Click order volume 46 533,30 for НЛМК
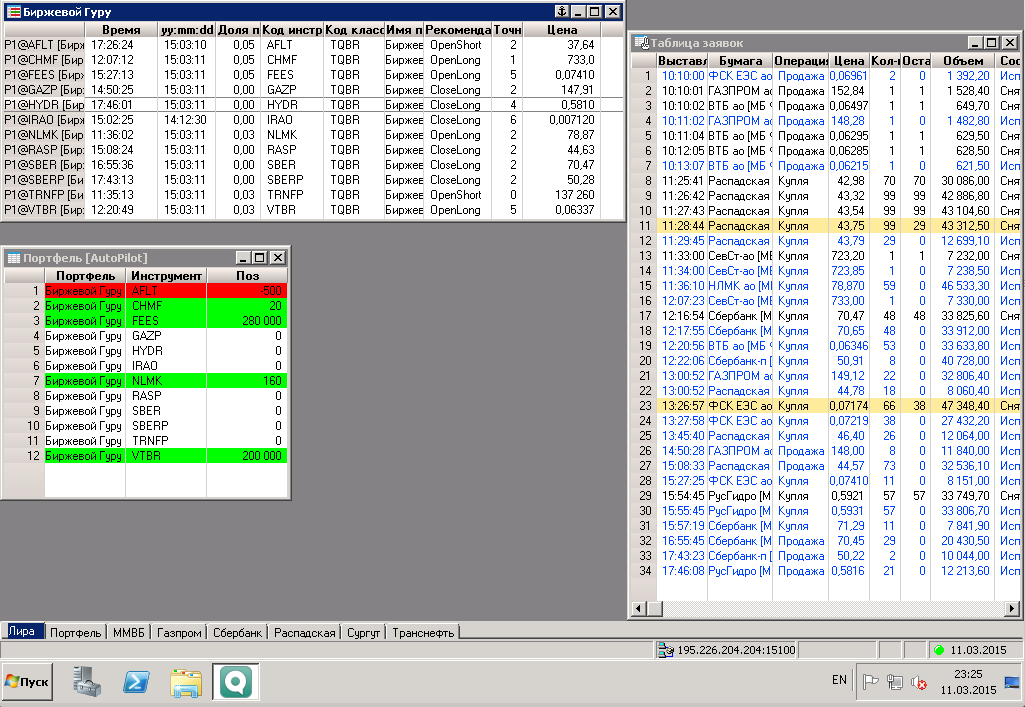The width and height of the screenshot is (1025, 707). pos(965,286)
